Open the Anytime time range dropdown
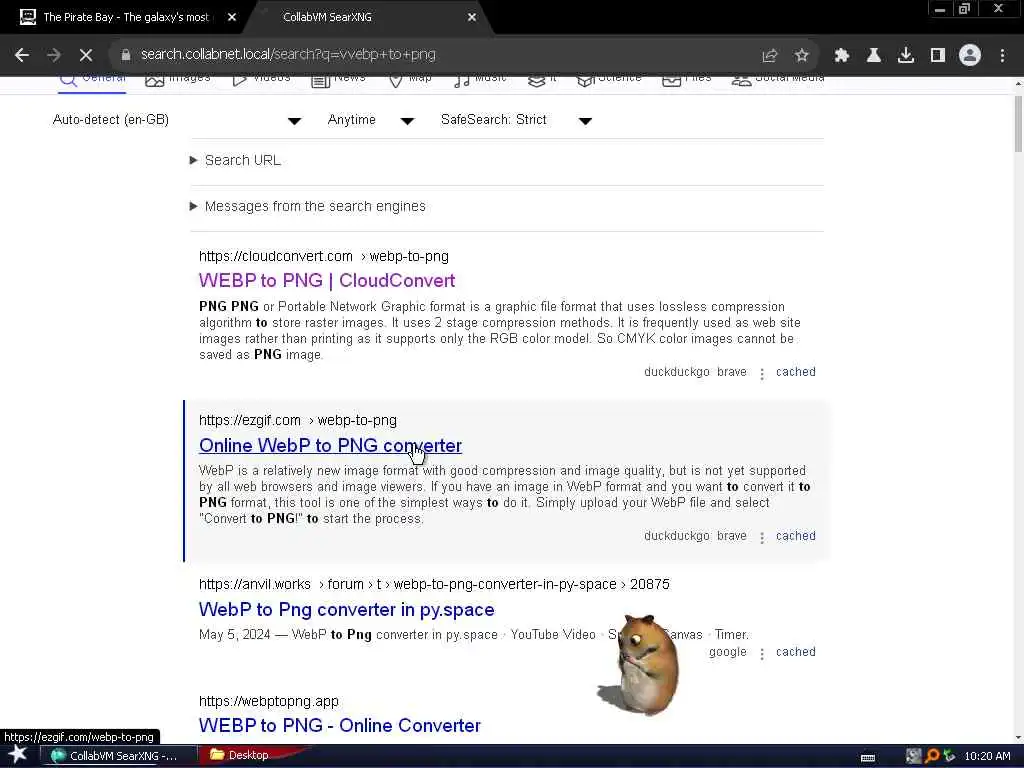 tap(370, 120)
